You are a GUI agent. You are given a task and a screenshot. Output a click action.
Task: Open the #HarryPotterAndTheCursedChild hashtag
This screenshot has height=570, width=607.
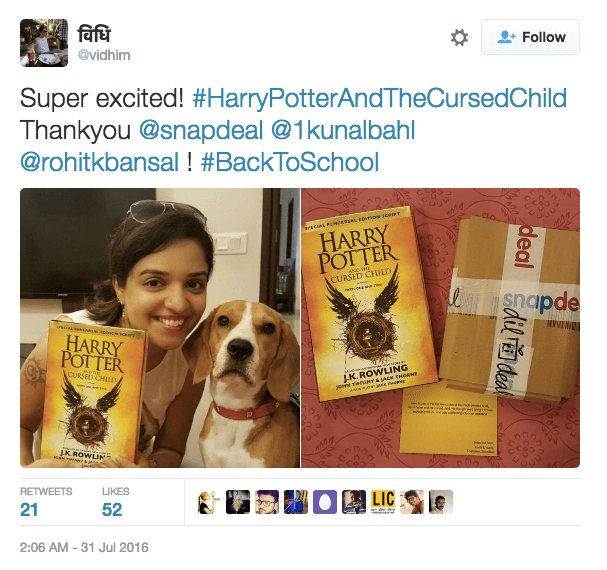[380, 98]
